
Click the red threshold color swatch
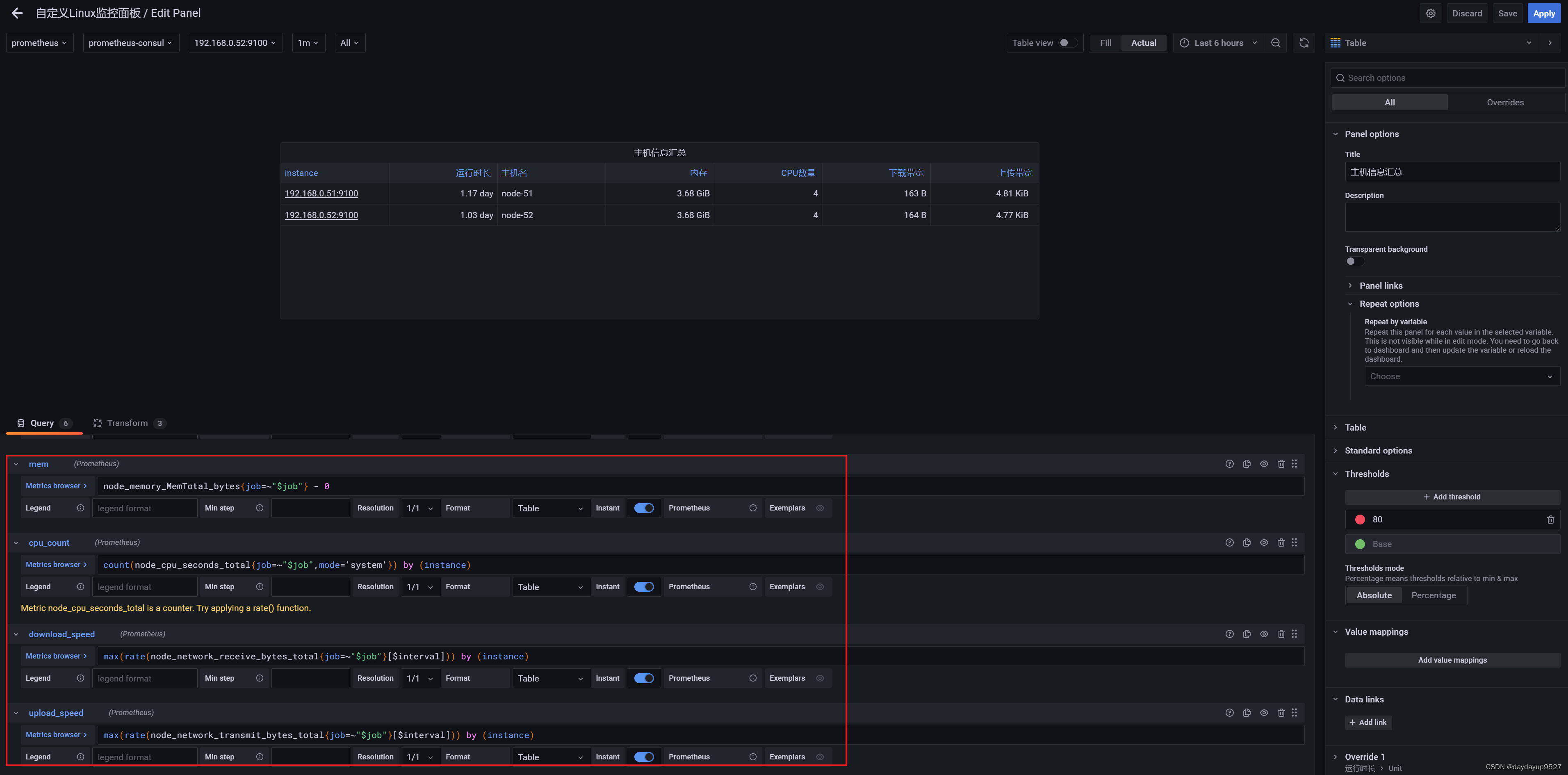(x=1360, y=519)
